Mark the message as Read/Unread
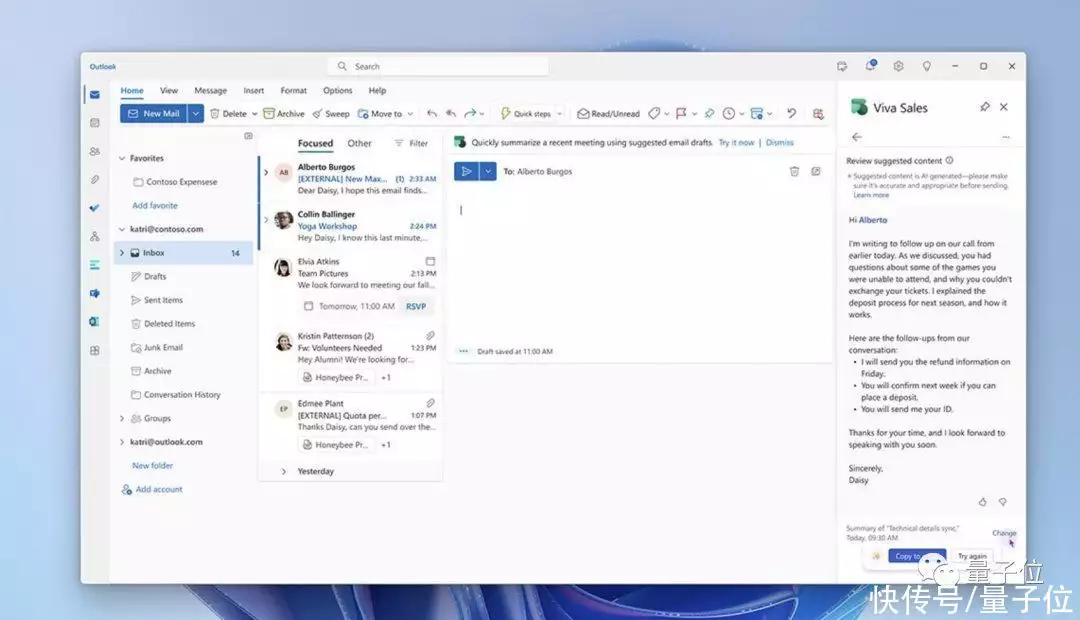 (608, 114)
